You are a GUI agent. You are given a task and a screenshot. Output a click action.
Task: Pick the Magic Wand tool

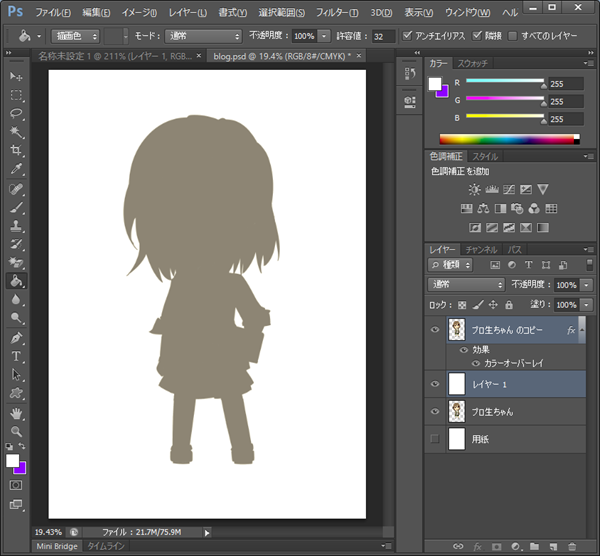tap(16, 132)
